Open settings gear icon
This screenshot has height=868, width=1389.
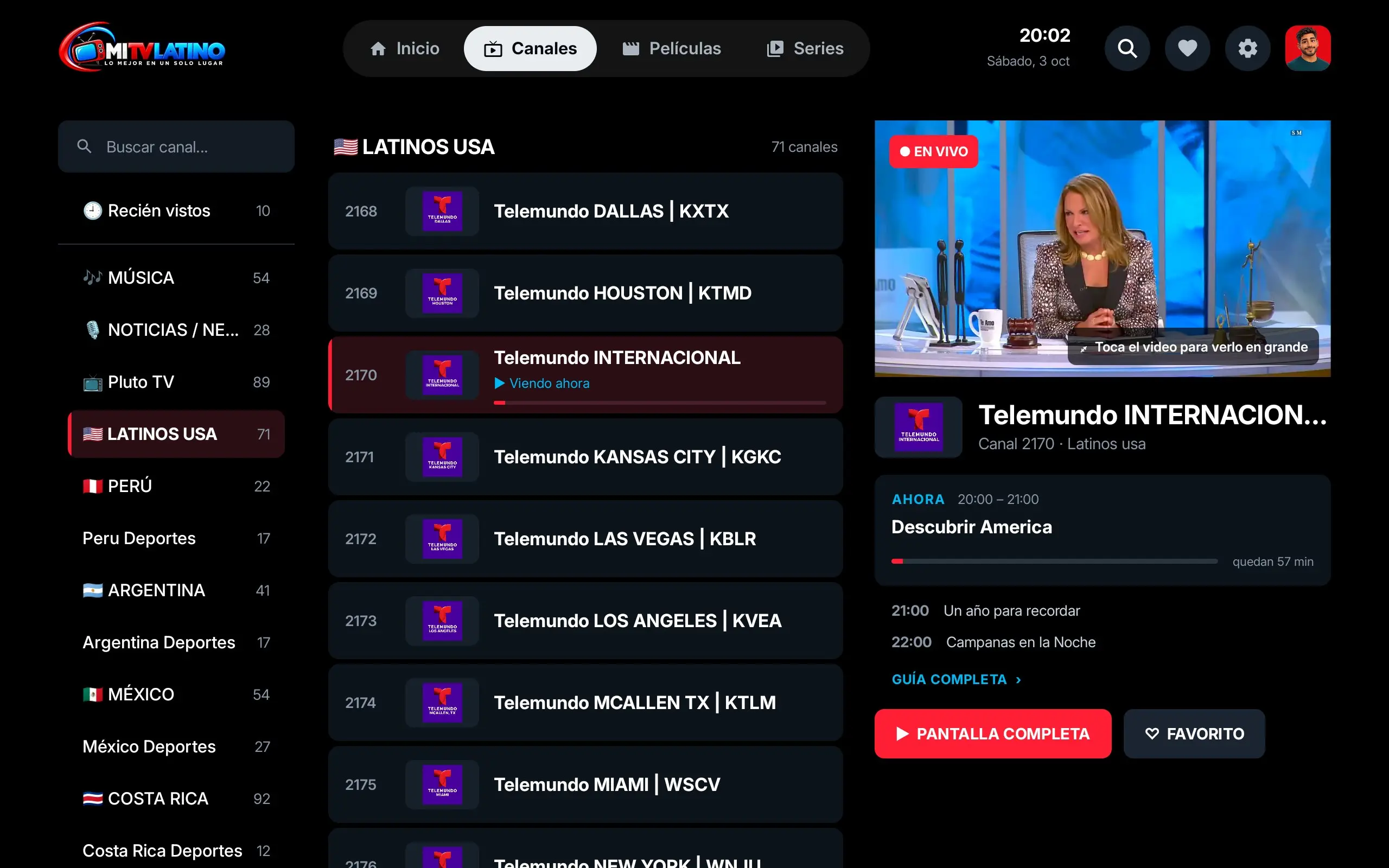pos(1247,48)
